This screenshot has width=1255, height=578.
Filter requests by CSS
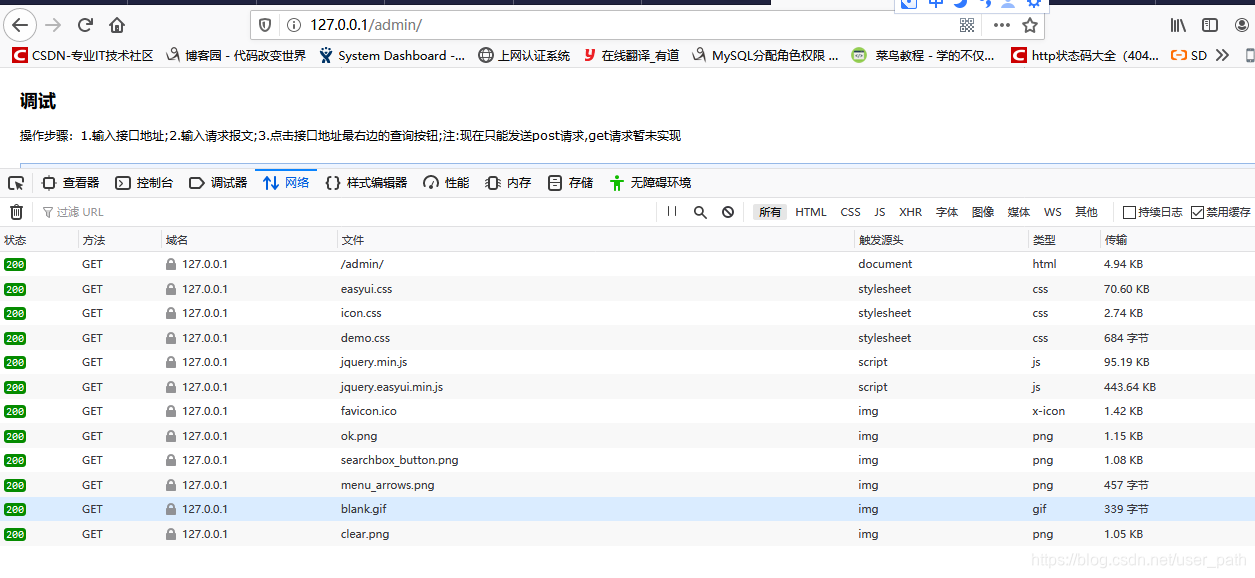(850, 212)
